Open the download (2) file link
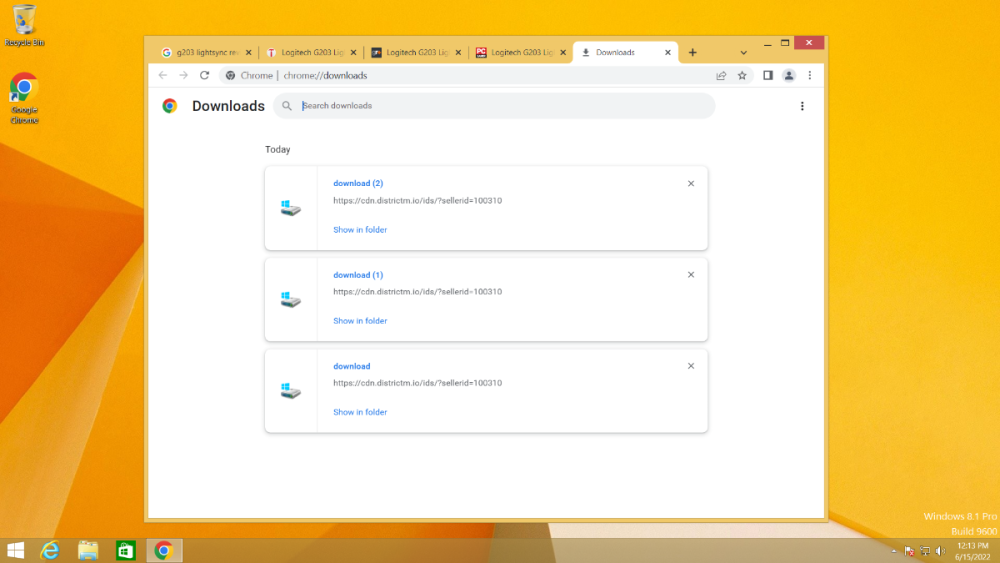The width and height of the screenshot is (1000, 563). click(358, 183)
